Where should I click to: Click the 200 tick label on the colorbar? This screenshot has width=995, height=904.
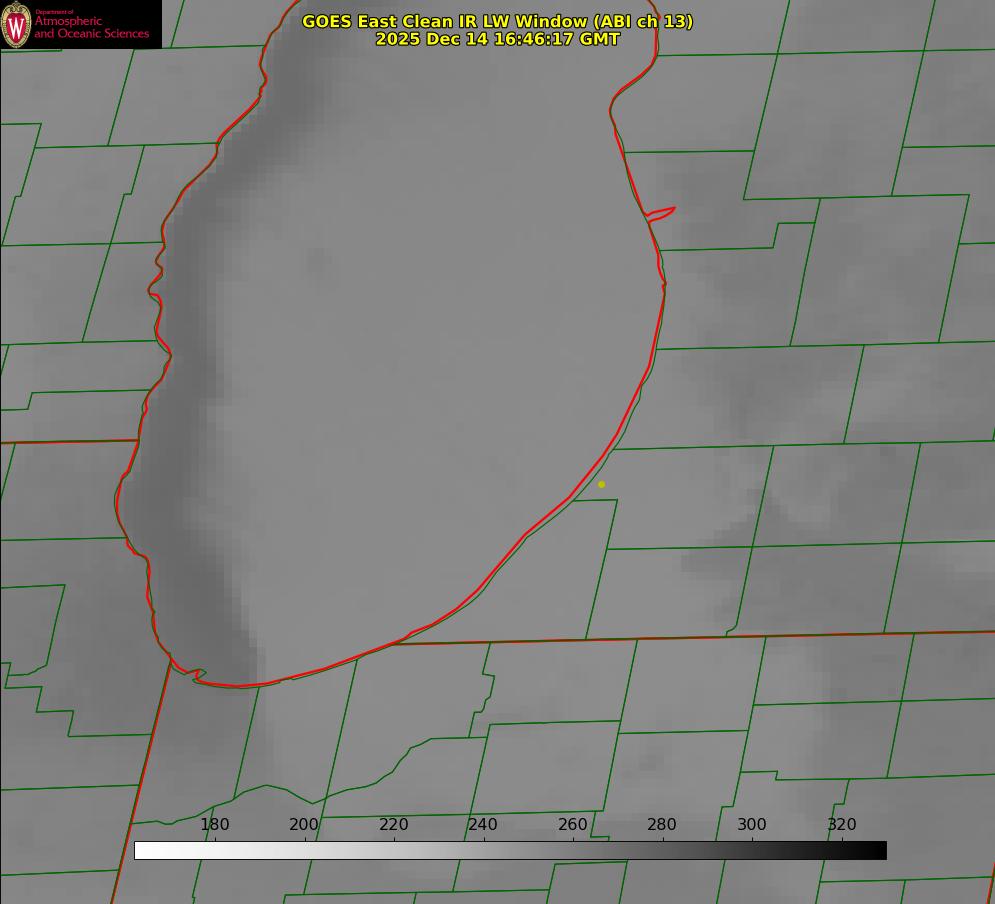point(304,825)
